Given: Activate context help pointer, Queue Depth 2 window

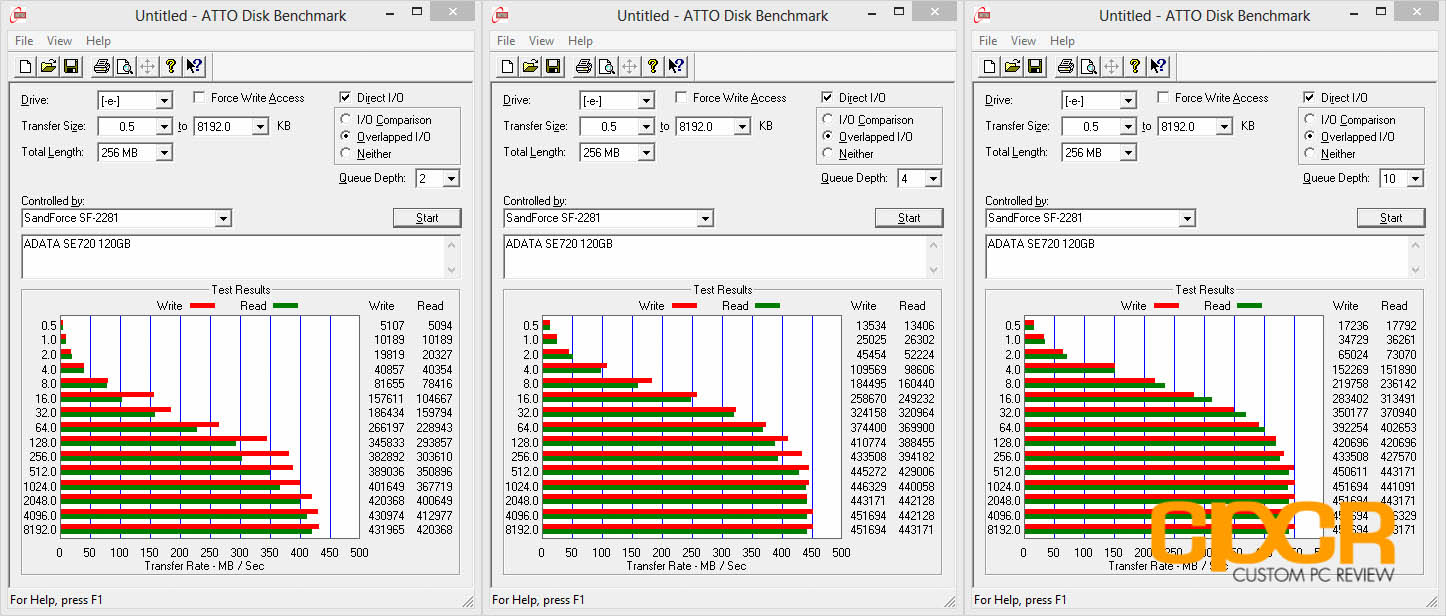Looking at the screenshot, I should (194, 66).
